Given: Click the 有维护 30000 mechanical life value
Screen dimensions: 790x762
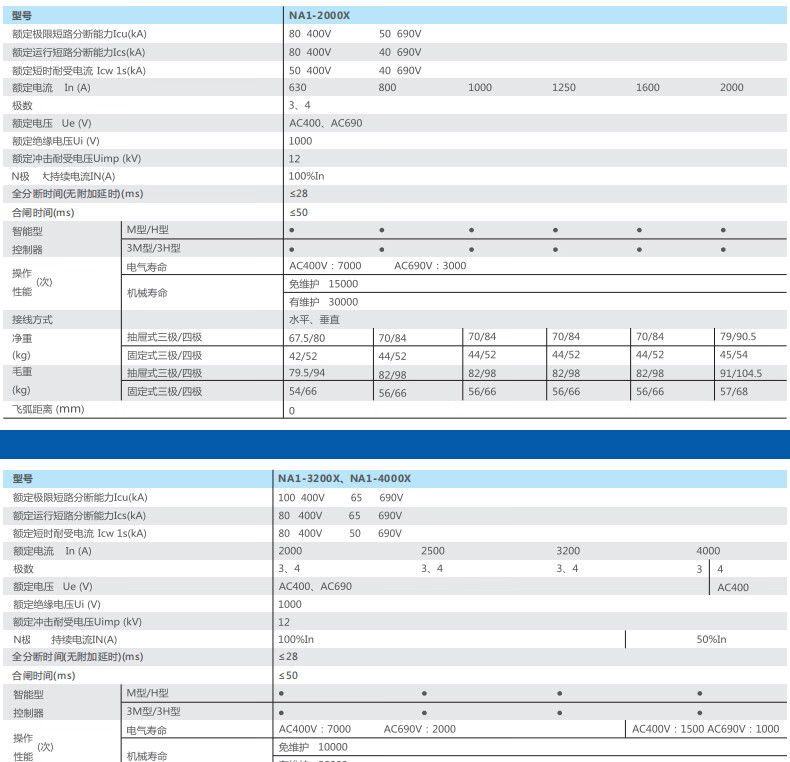Looking at the screenshot, I should [x=323, y=302].
